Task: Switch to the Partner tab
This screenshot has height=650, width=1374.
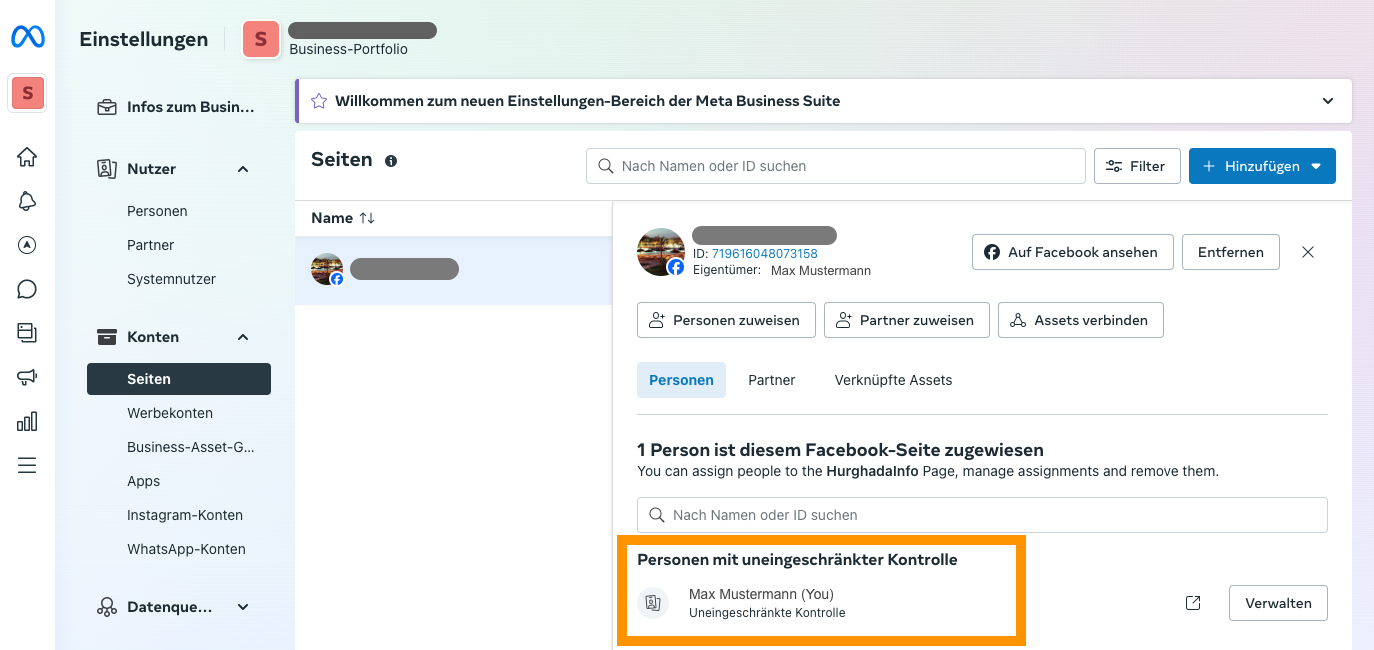Action: click(x=772, y=380)
